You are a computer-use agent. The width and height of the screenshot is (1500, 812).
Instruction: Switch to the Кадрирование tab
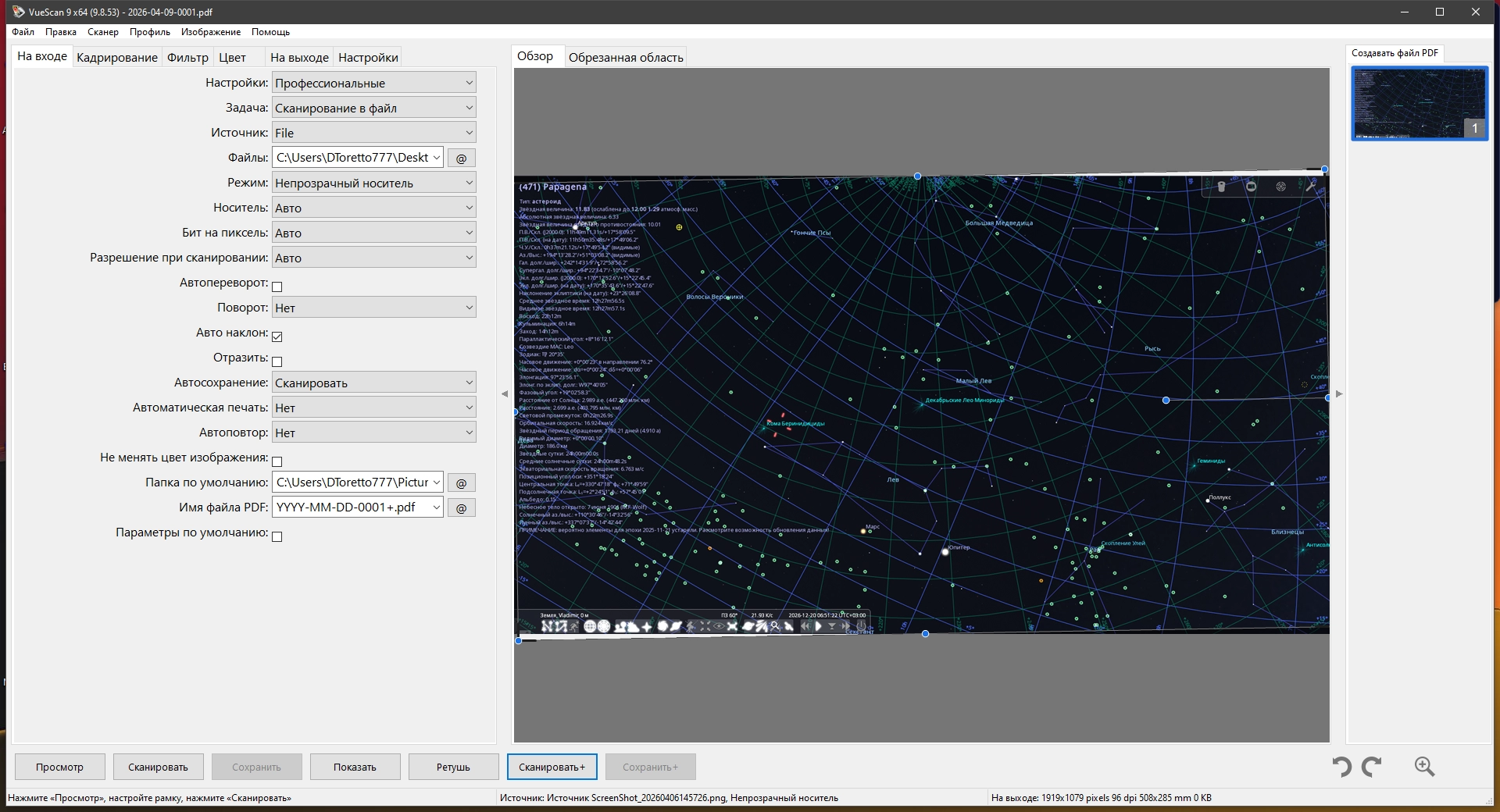tap(117, 57)
